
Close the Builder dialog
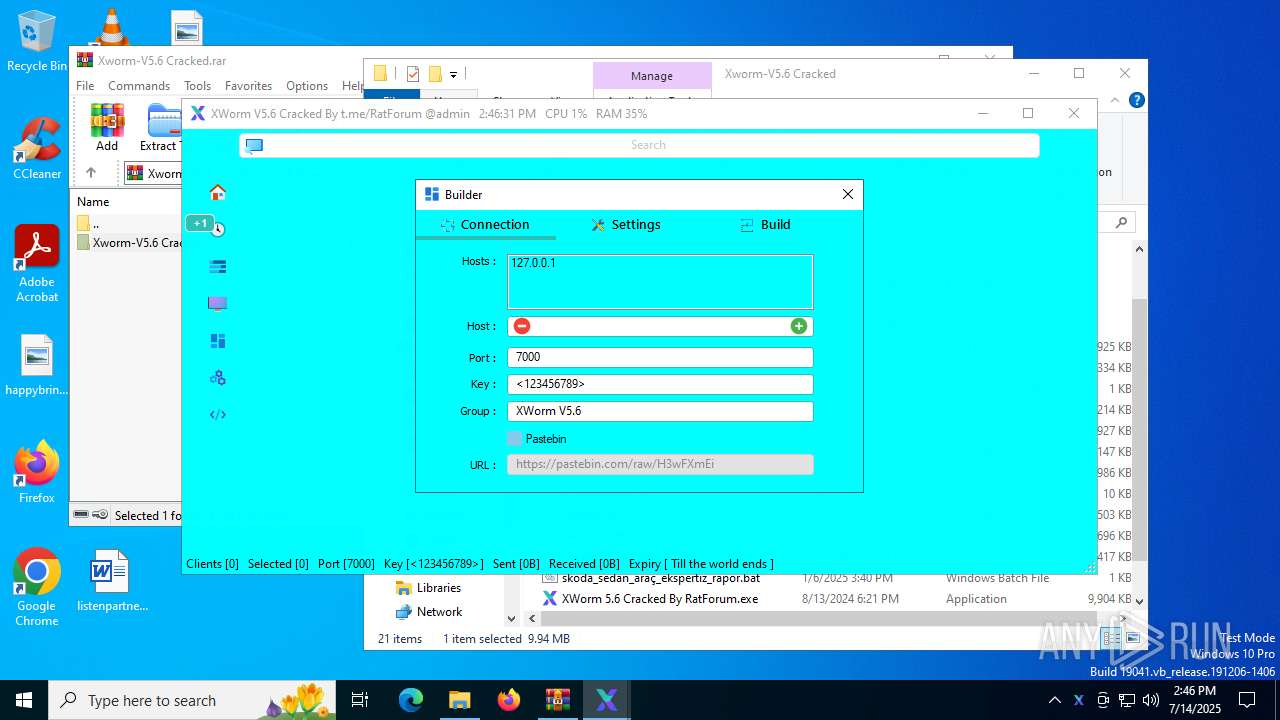(x=848, y=194)
